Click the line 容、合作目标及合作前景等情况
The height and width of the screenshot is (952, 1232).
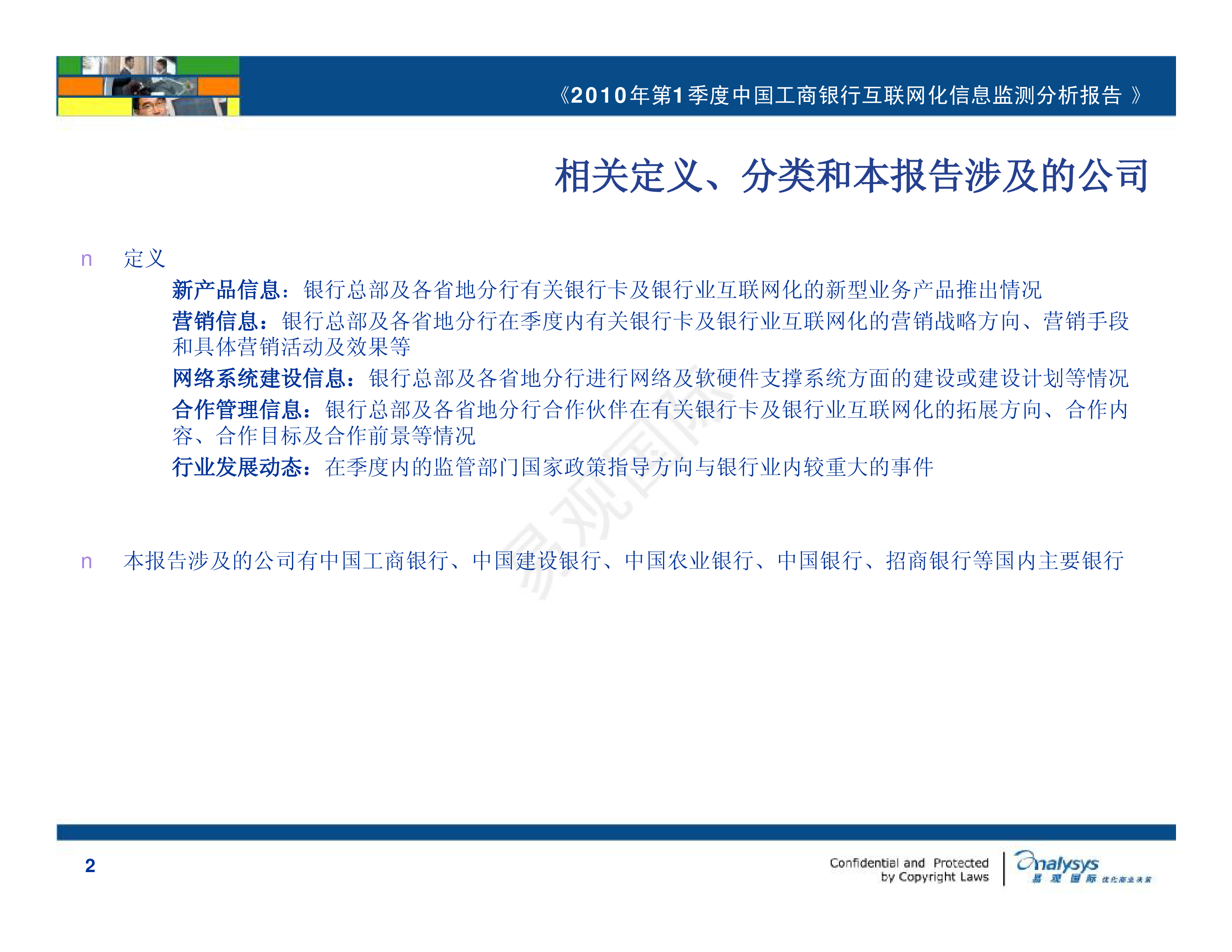click(324, 435)
